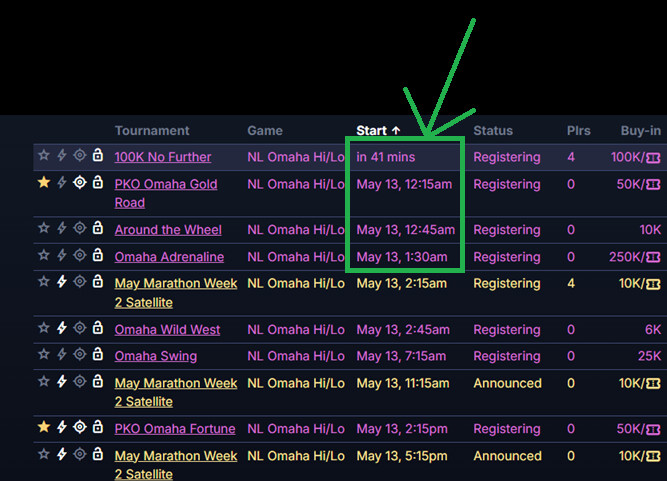Viewport: 667px width, 481px height.
Task: Click target icon in Around the Wheel row
Action: point(80,228)
